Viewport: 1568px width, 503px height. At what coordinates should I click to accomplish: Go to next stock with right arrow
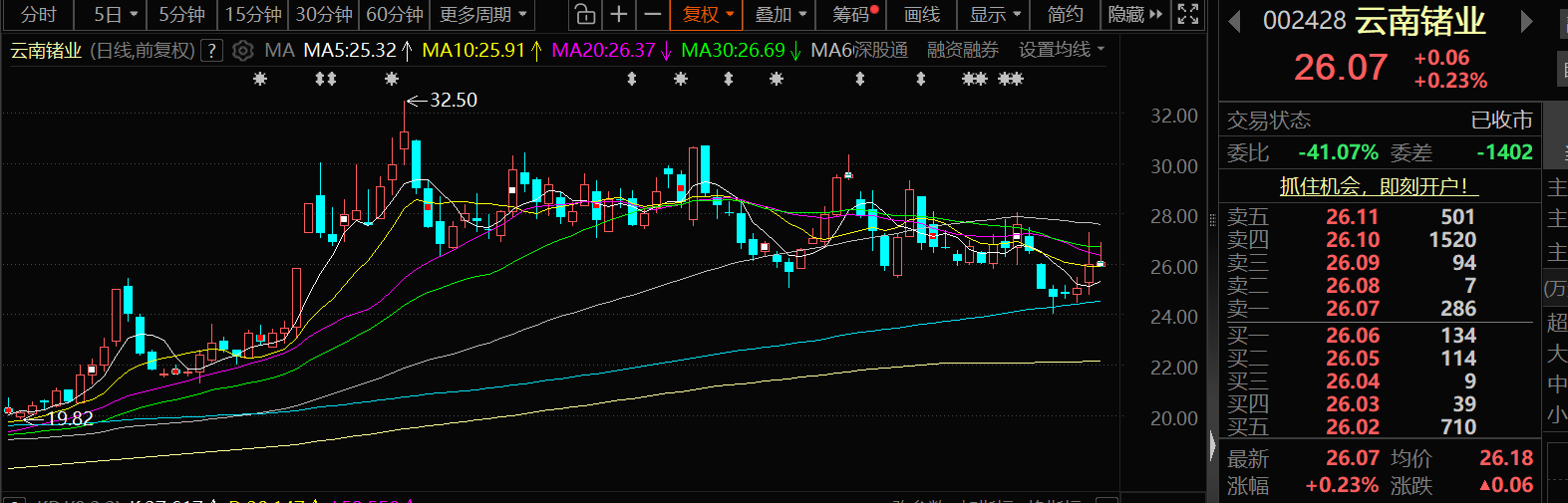pyautogui.click(x=1526, y=21)
